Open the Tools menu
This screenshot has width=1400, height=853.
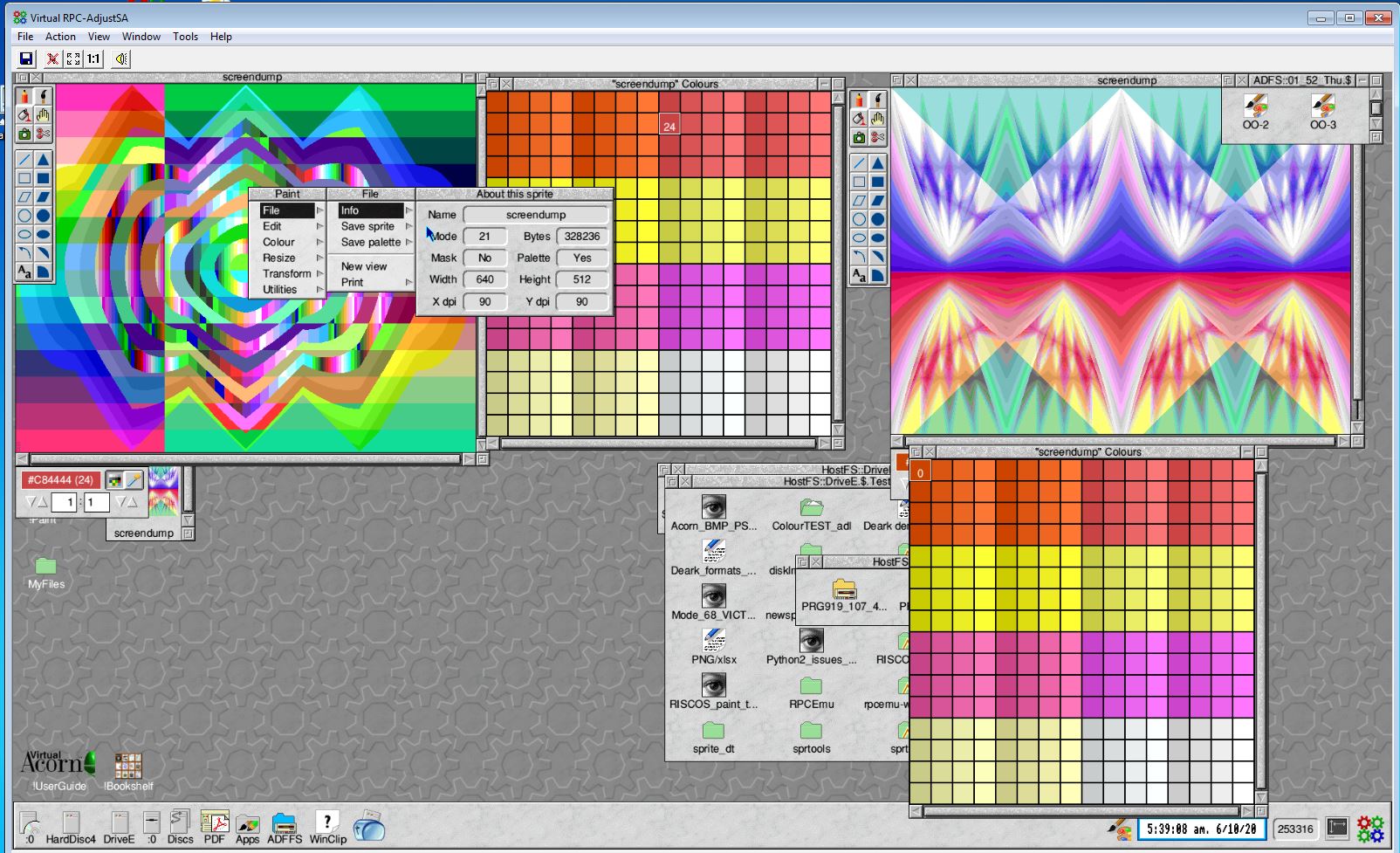[185, 37]
